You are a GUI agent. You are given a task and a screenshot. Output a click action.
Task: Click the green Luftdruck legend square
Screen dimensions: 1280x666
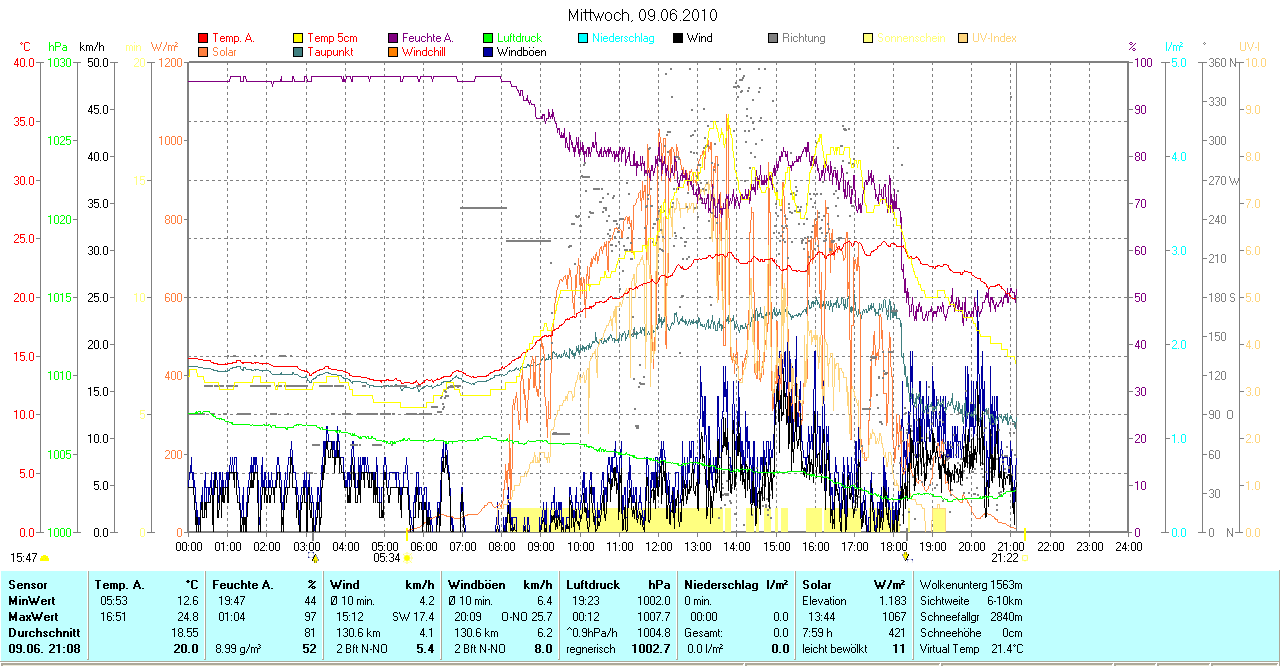488,38
